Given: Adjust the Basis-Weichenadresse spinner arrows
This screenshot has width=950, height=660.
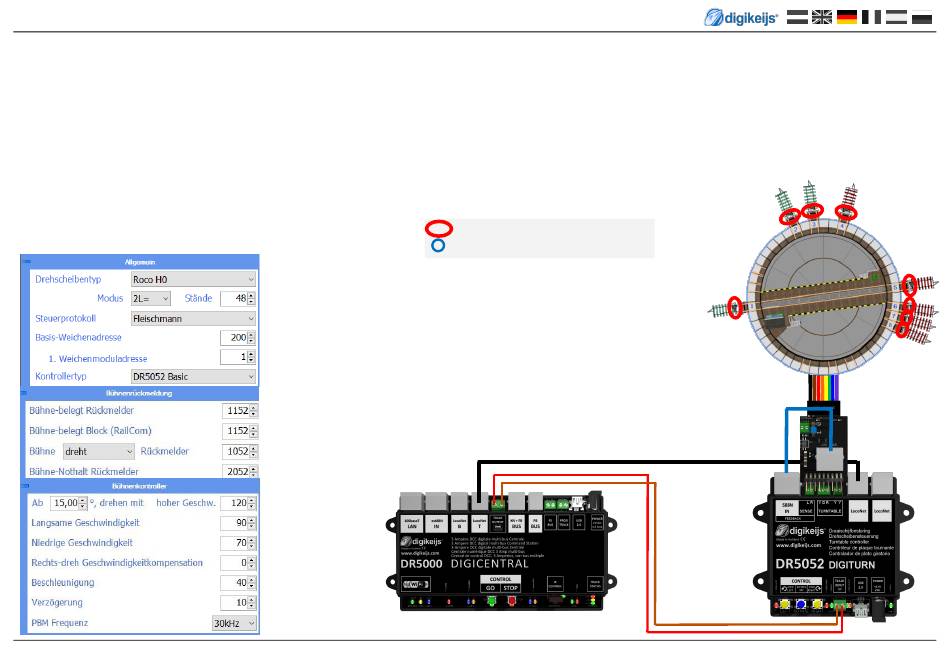Looking at the screenshot, I should (x=251, y=338).
